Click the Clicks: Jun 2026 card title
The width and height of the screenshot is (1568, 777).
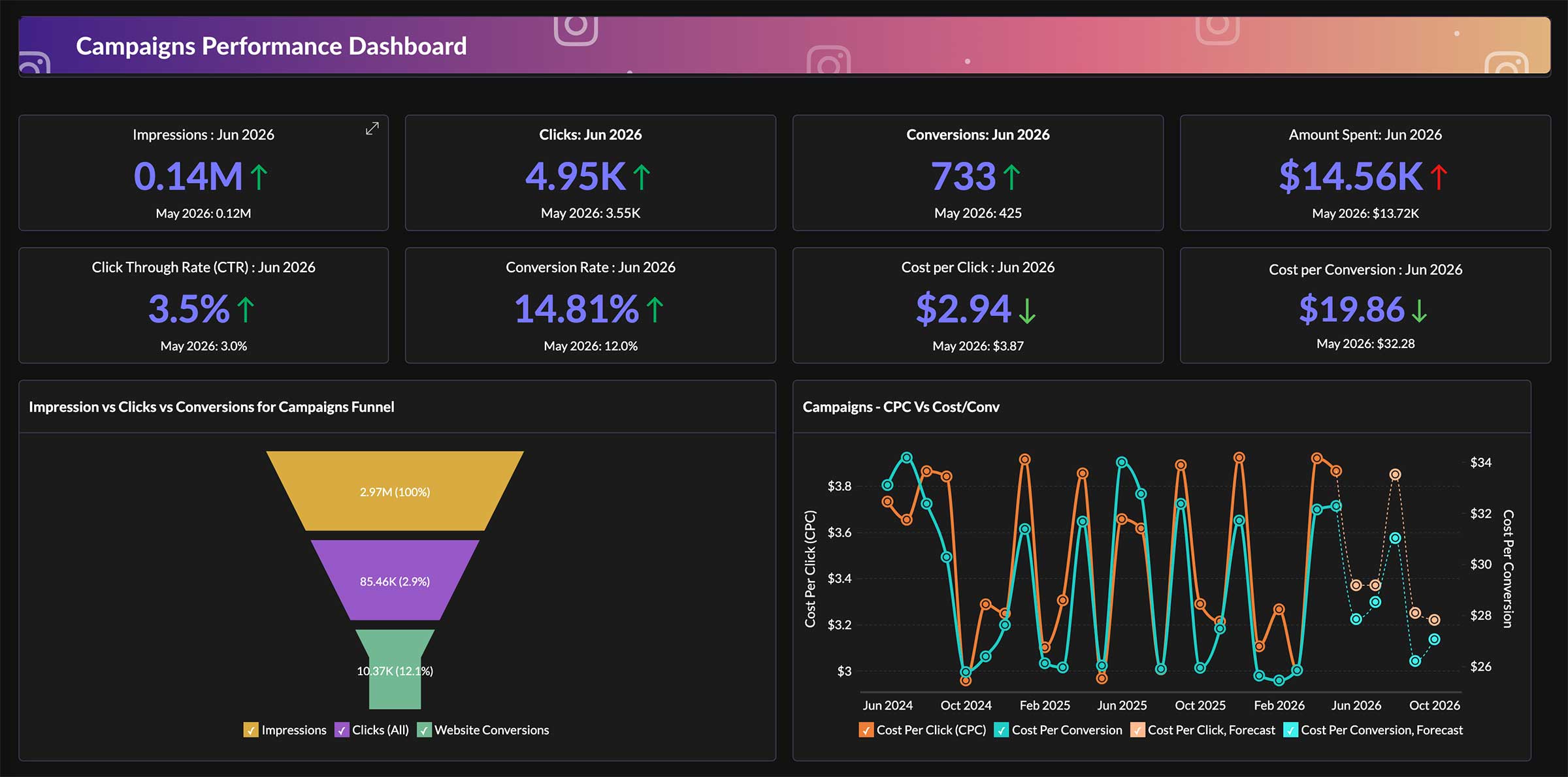591,135
